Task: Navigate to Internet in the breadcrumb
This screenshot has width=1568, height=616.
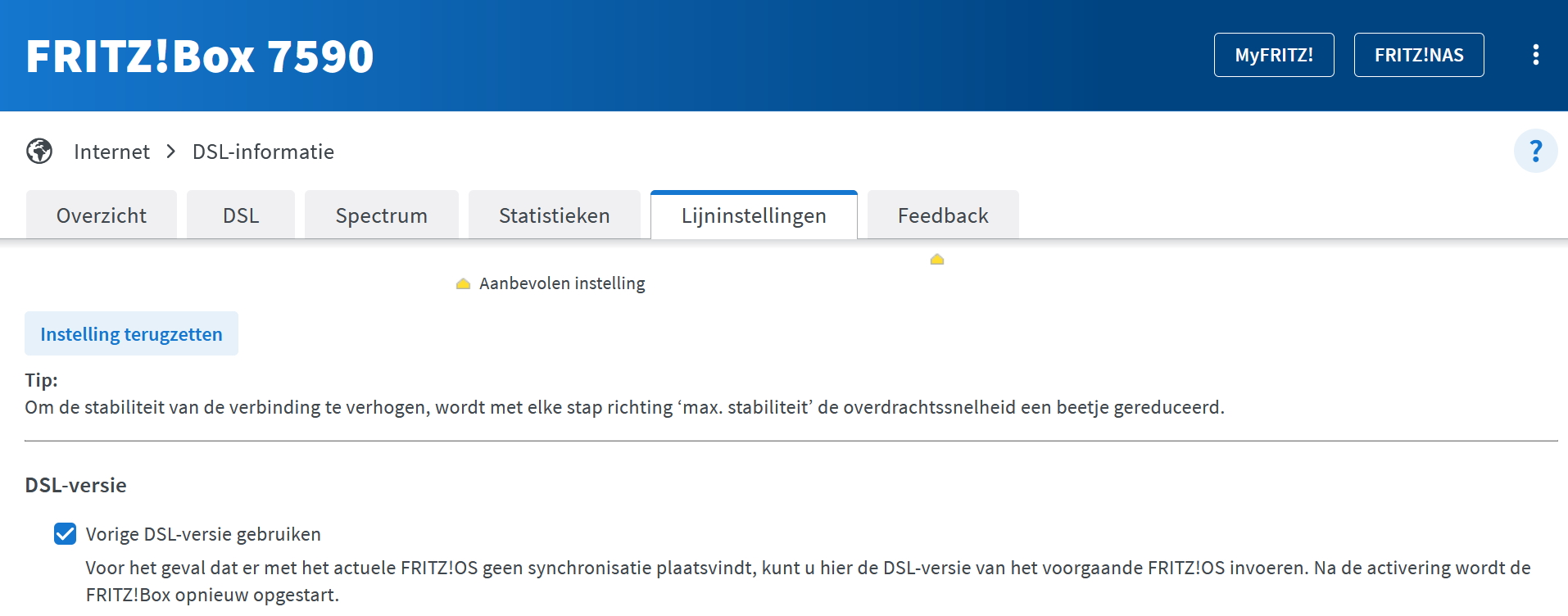Action: (x=111, y=152)
